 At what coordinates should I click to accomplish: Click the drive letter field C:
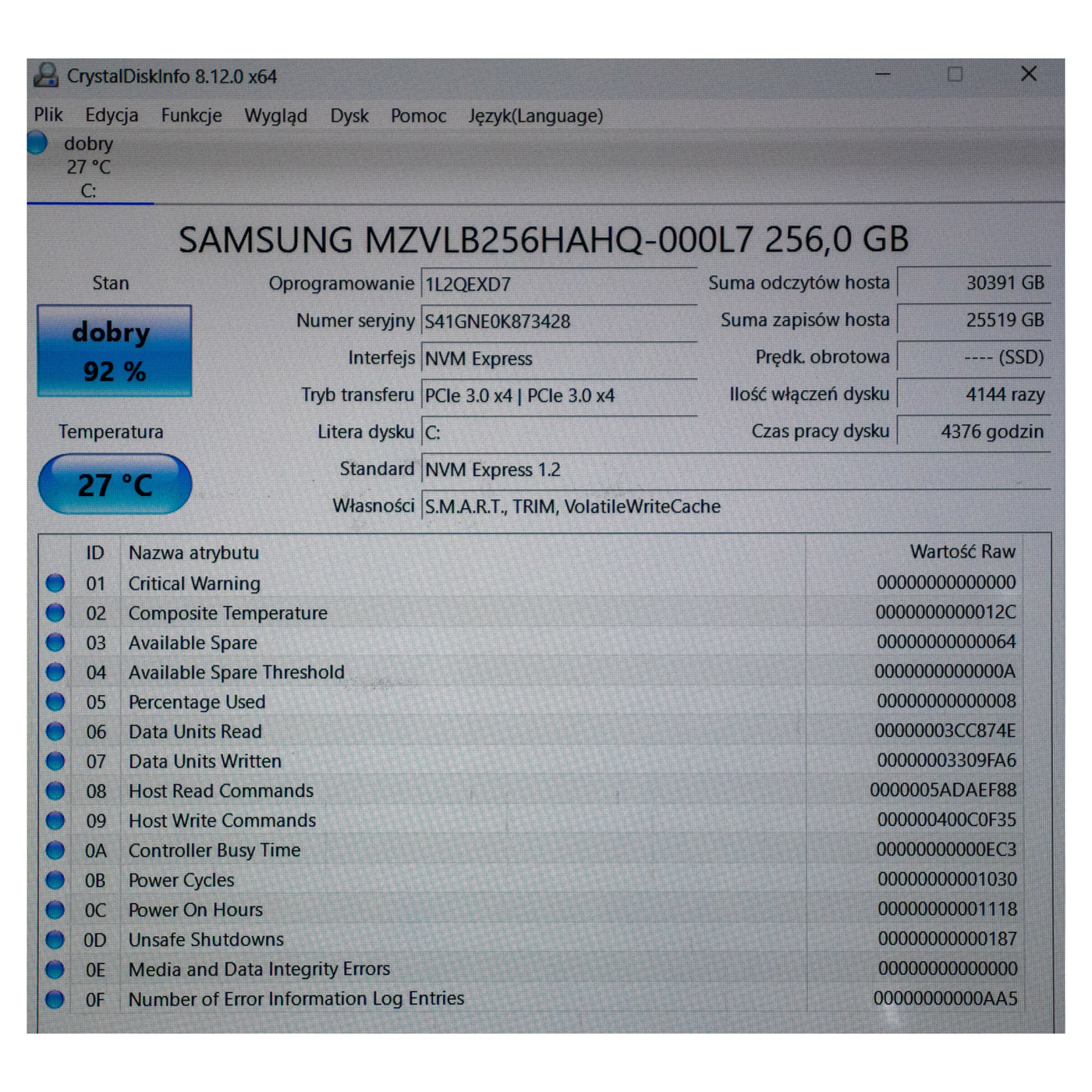click(558, 433)
